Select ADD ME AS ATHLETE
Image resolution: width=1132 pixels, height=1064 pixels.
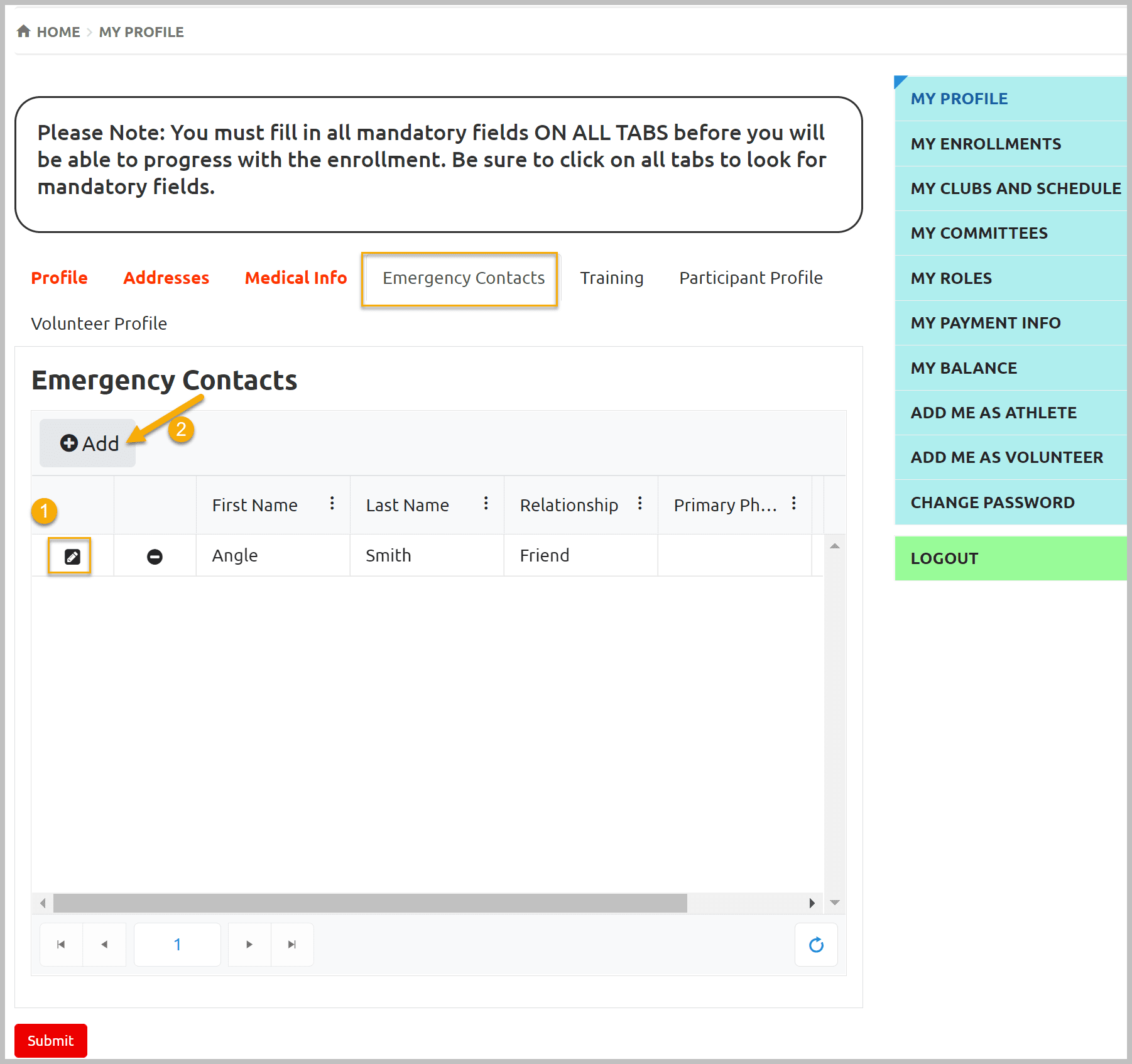[1010, 413]
